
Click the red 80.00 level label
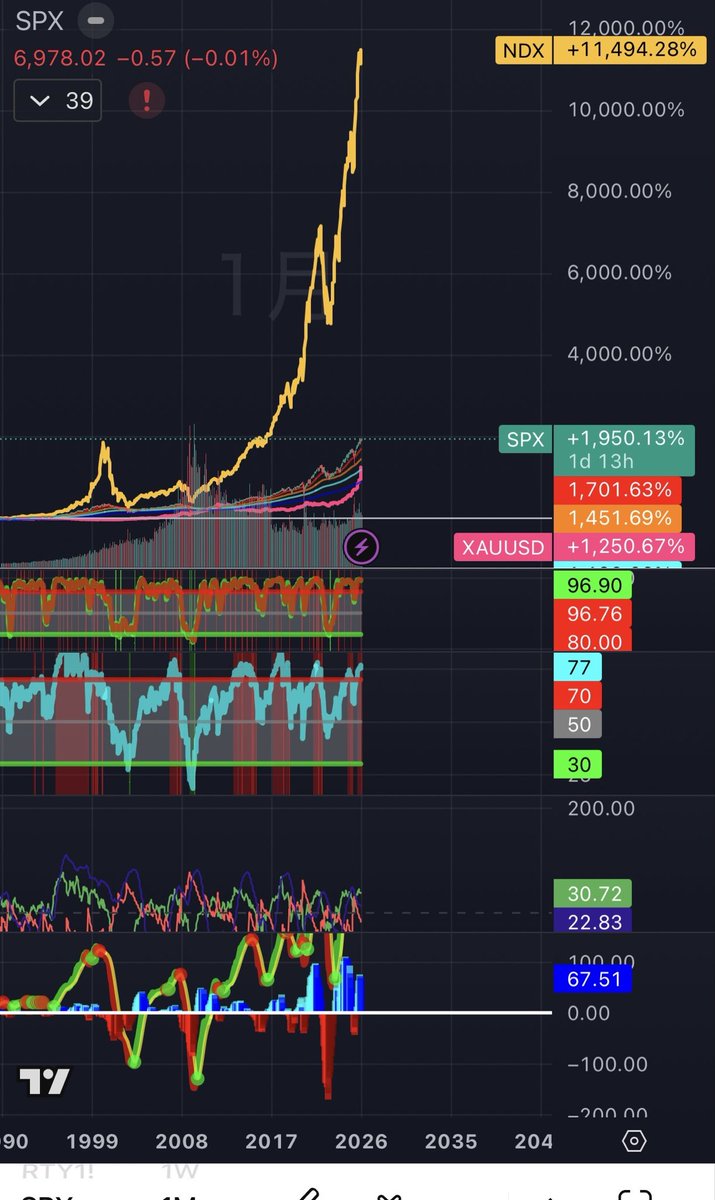tap(593, 640)
